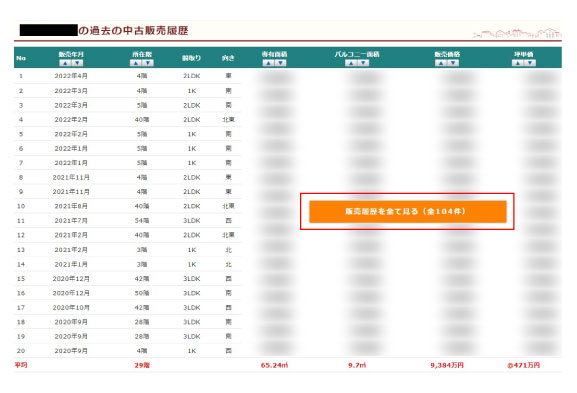This screenshot has width=577, height=393.
Task: Sort 坪単価 column descending with down arrow
Action: click(x=530, y=63)
